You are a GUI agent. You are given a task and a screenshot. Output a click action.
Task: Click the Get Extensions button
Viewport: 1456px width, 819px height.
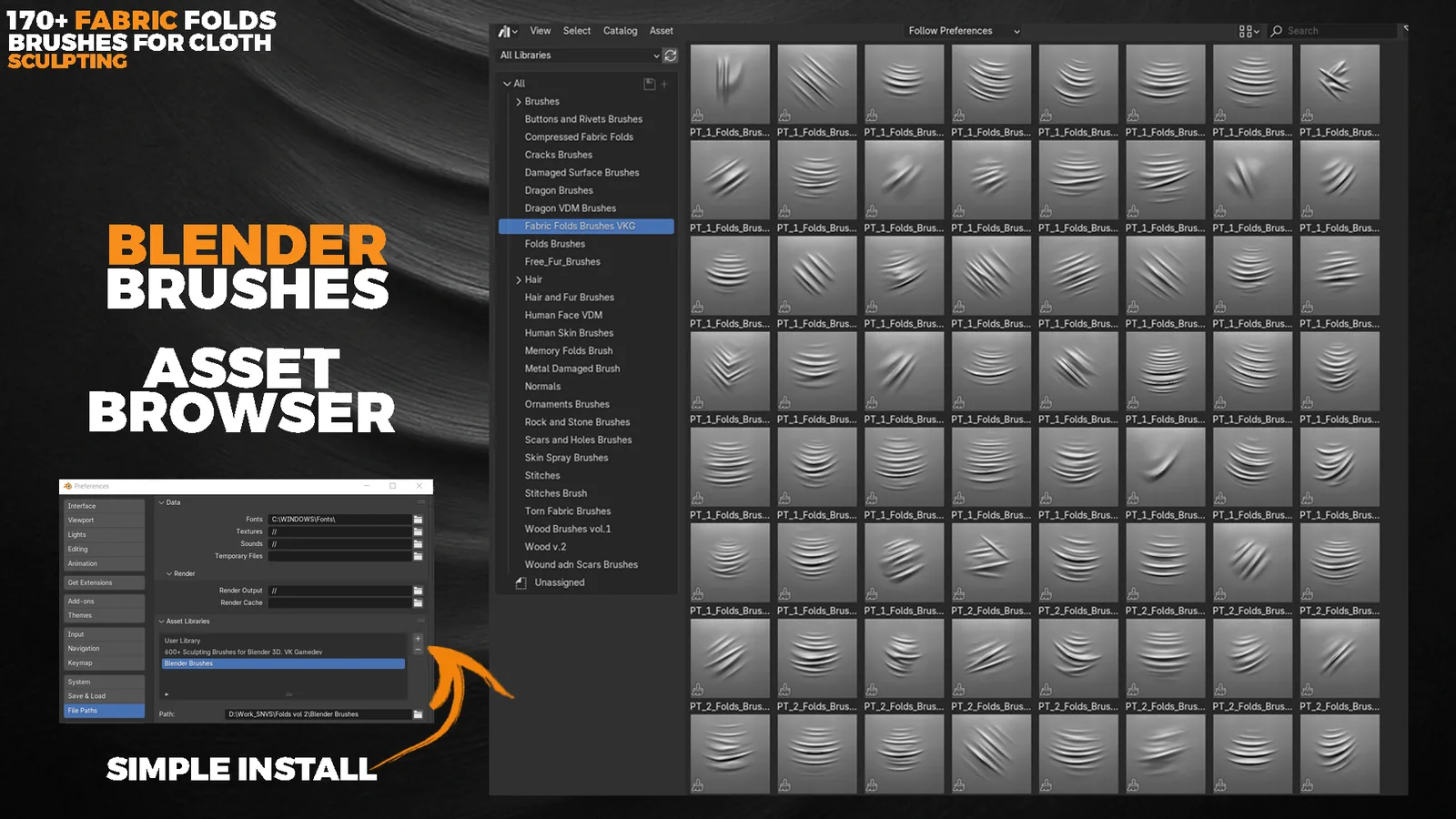coord(90,582)
